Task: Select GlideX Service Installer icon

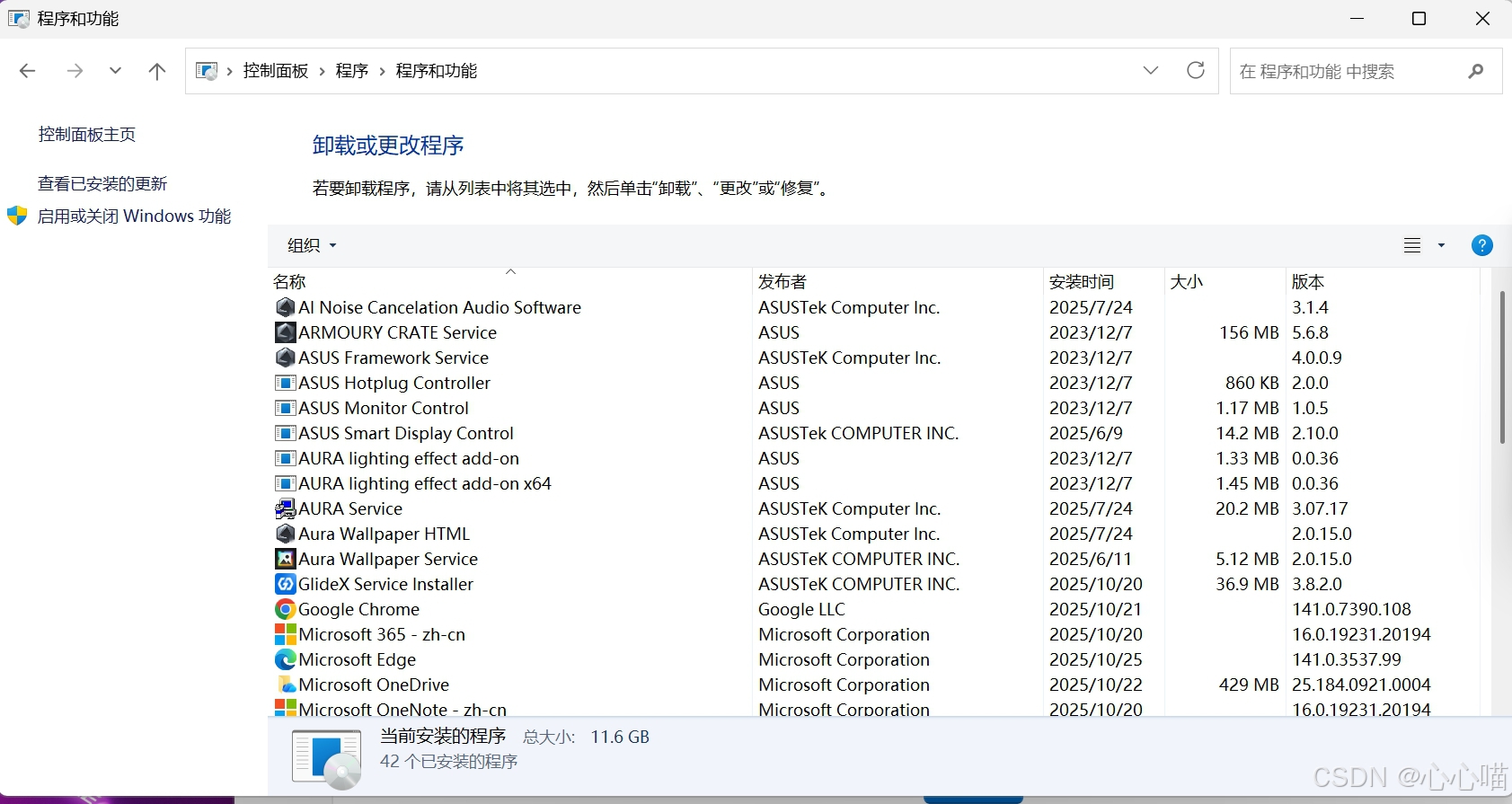Action: pyautogui.click(x=285, y=584)
